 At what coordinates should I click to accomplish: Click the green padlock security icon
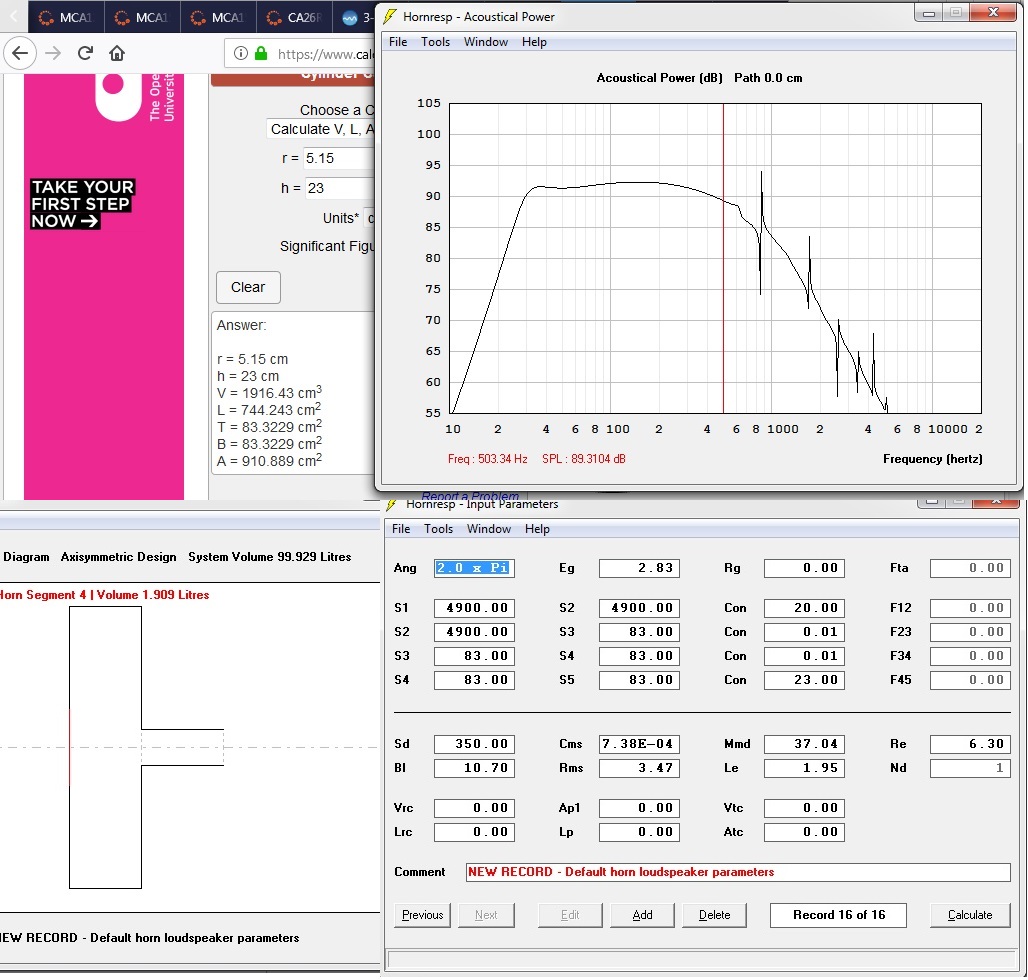click(x=261, y=53)
